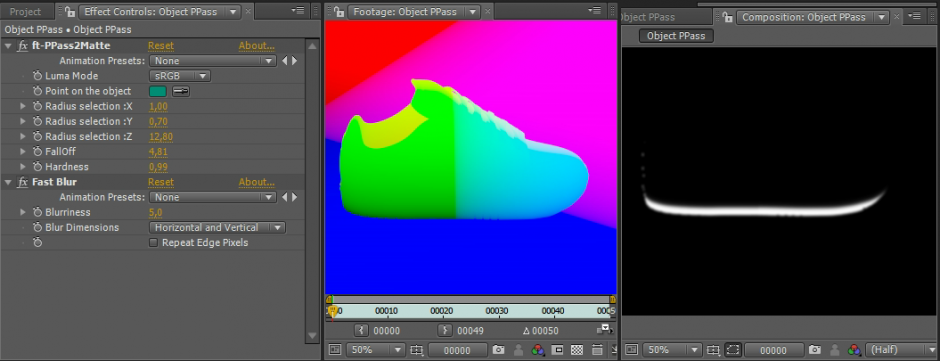The width and height of the screenshot is (940, 361).
Task: Expand the Radius selection :Y property
Action: [x=23, y=122]
